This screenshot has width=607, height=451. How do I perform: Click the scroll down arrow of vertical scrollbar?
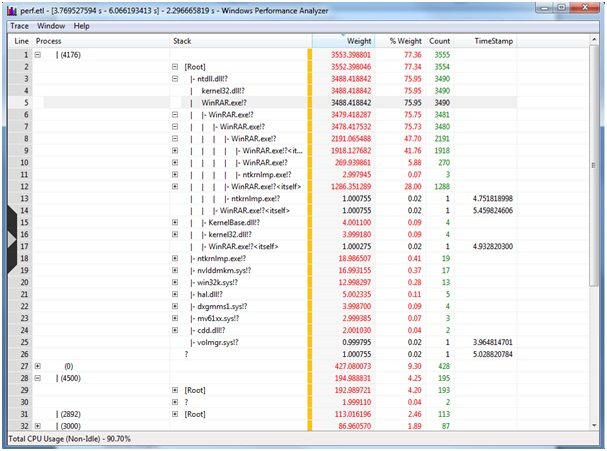coord(594,425)
